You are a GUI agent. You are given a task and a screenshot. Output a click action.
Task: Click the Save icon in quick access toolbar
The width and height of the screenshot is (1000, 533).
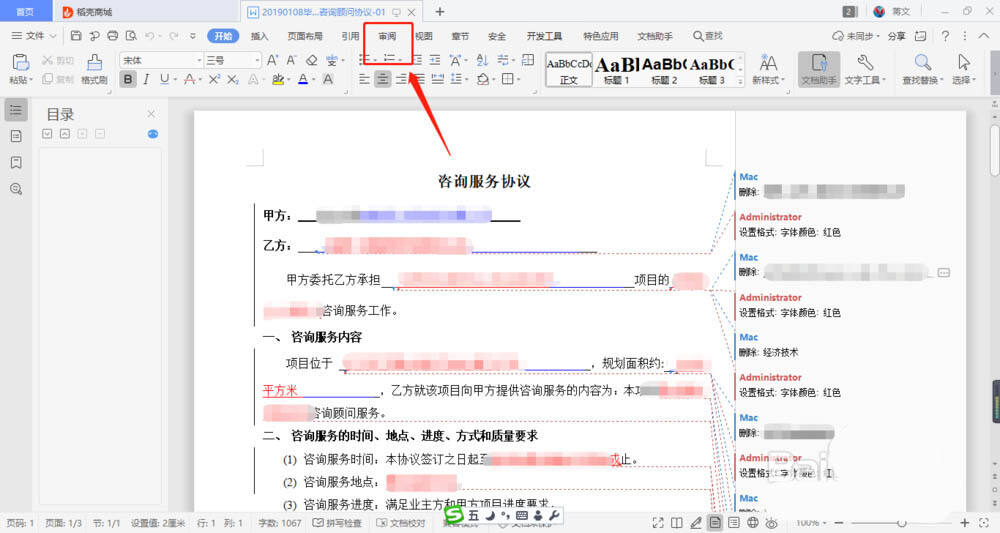pyautogui.click(x=76, y=36)
